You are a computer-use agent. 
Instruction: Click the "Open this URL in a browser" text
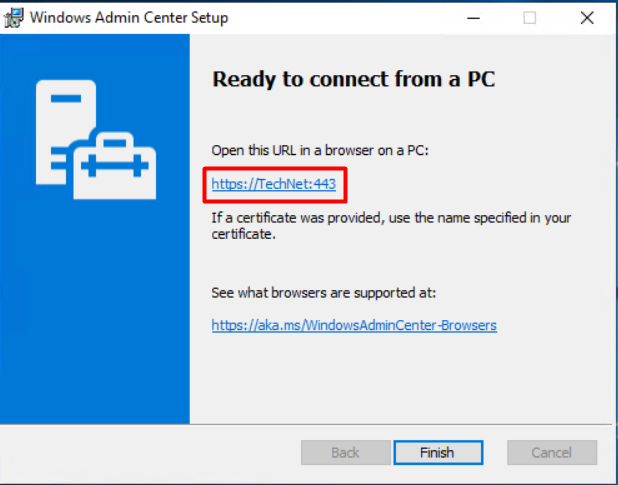point(320,151)
